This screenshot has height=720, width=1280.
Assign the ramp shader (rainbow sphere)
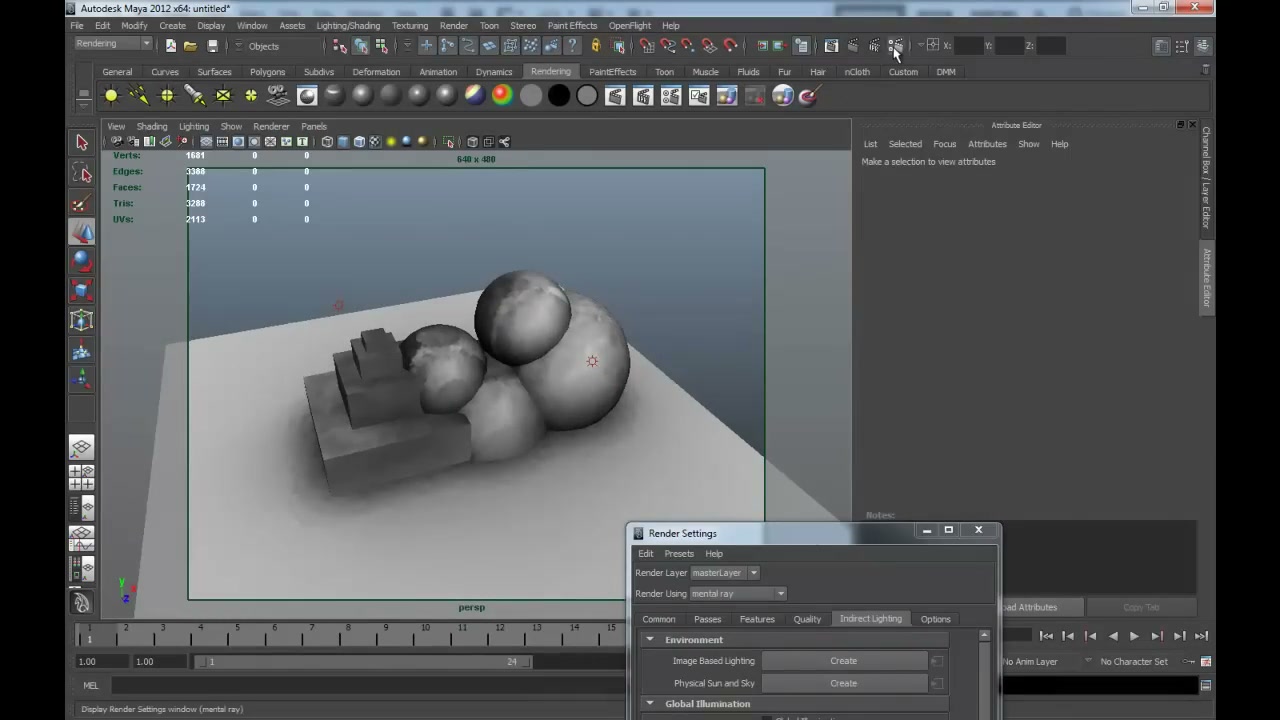503,96
